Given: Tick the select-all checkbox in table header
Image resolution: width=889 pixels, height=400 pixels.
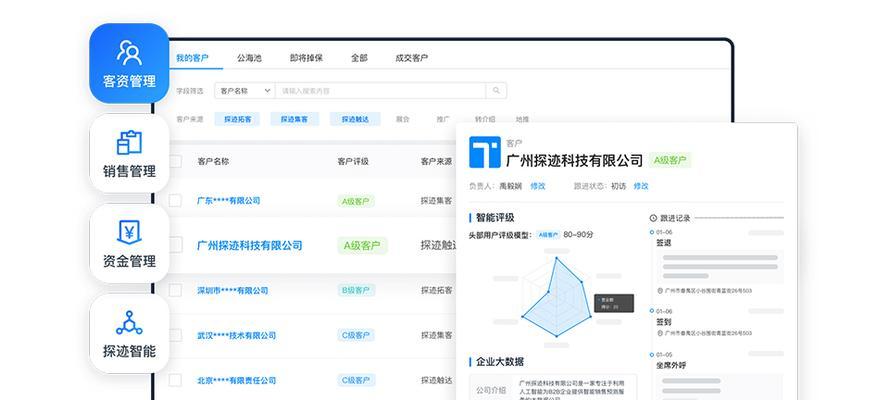Looking at the screenshot, I should coord(175,161).
